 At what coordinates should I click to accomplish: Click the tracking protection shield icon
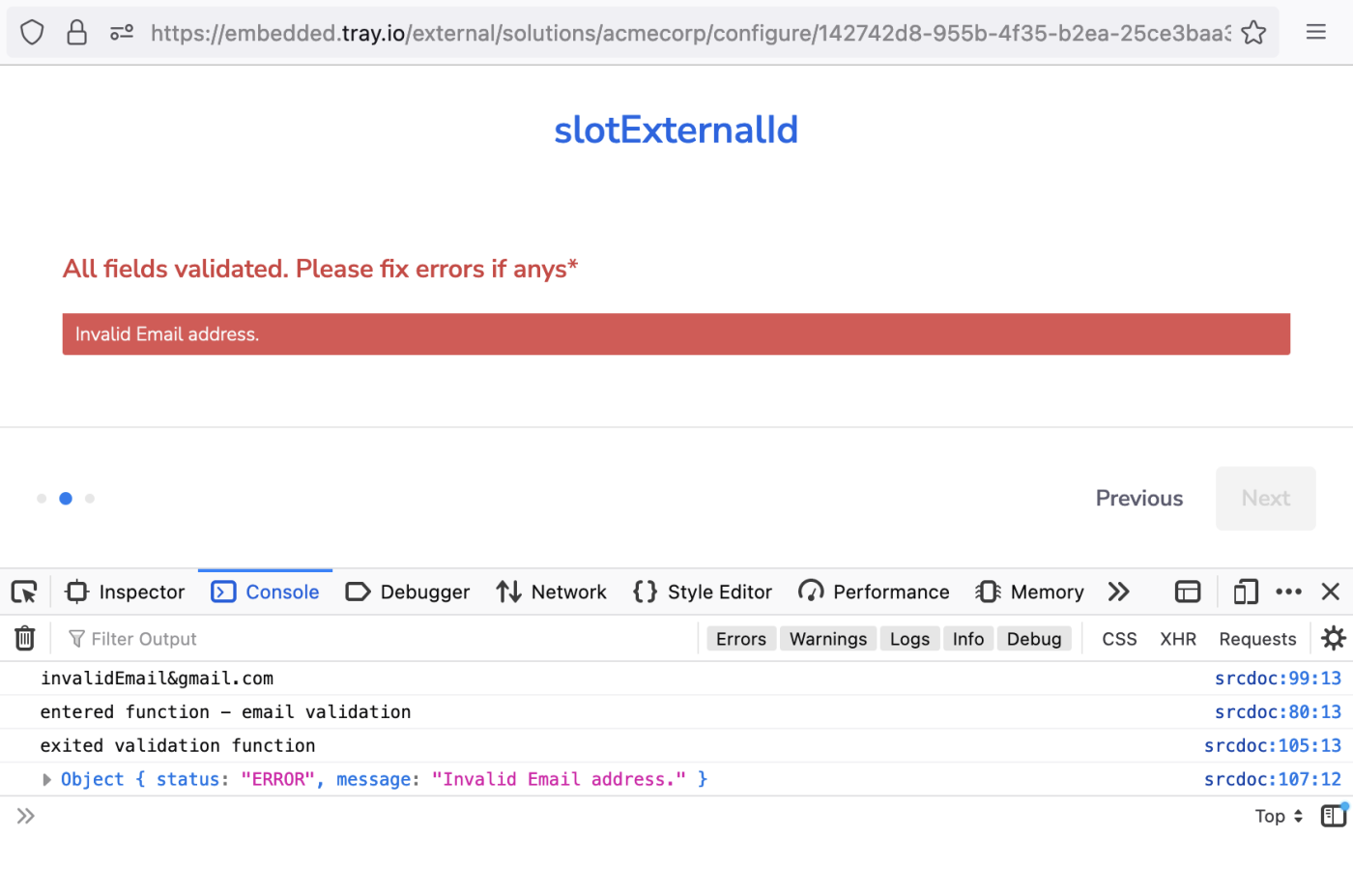point(32,32)
